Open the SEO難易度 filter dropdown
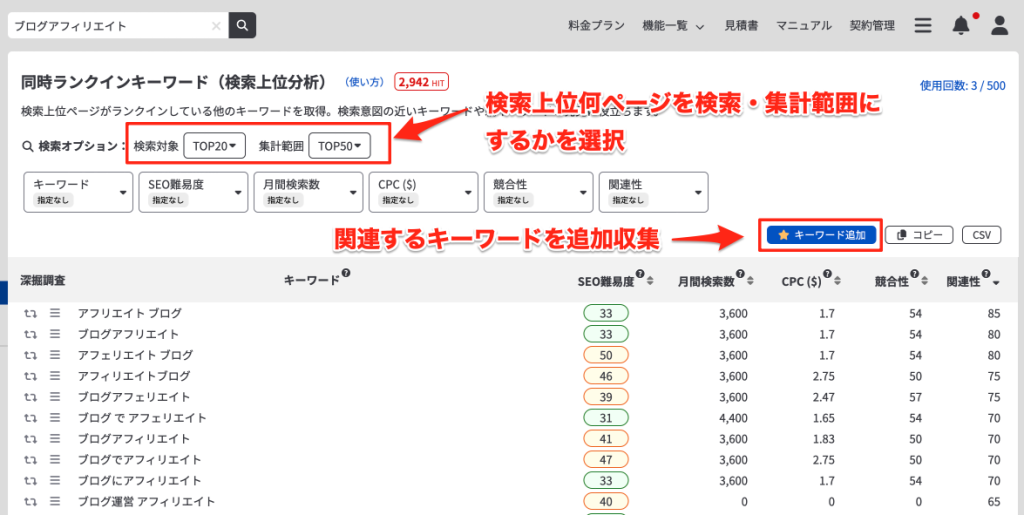Screen dimensions: 1024x515 pos(192,192)
